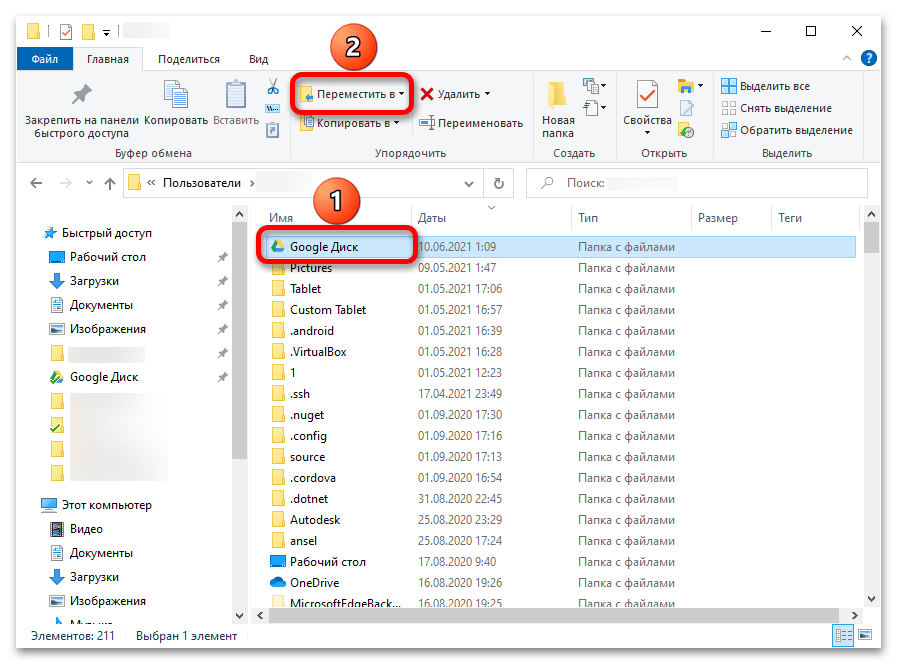897x664 pixels.
Task: Click Снять выделение (select none)
Action: point(776,108)
